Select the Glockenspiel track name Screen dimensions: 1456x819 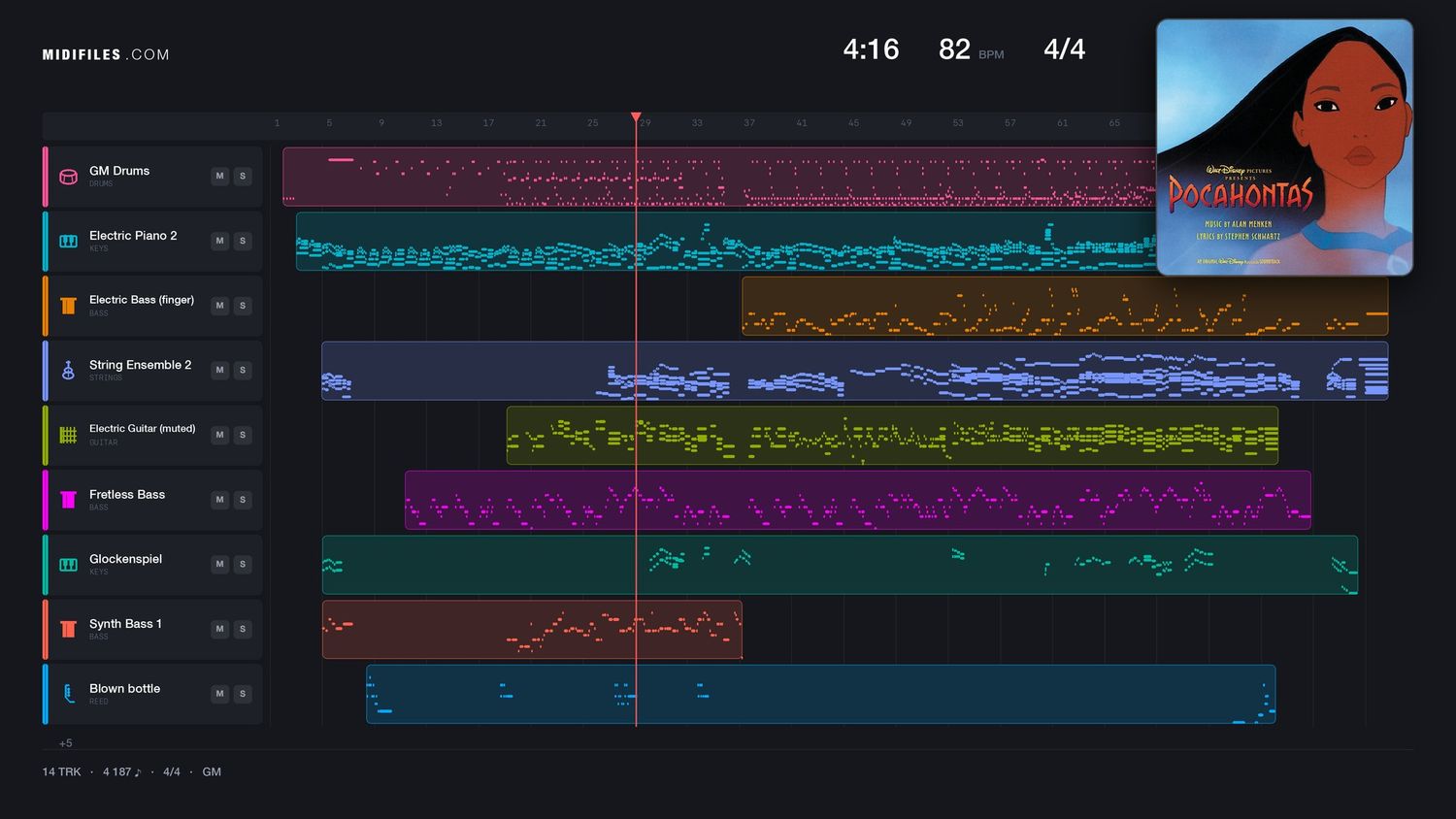[x=125, y=559]
